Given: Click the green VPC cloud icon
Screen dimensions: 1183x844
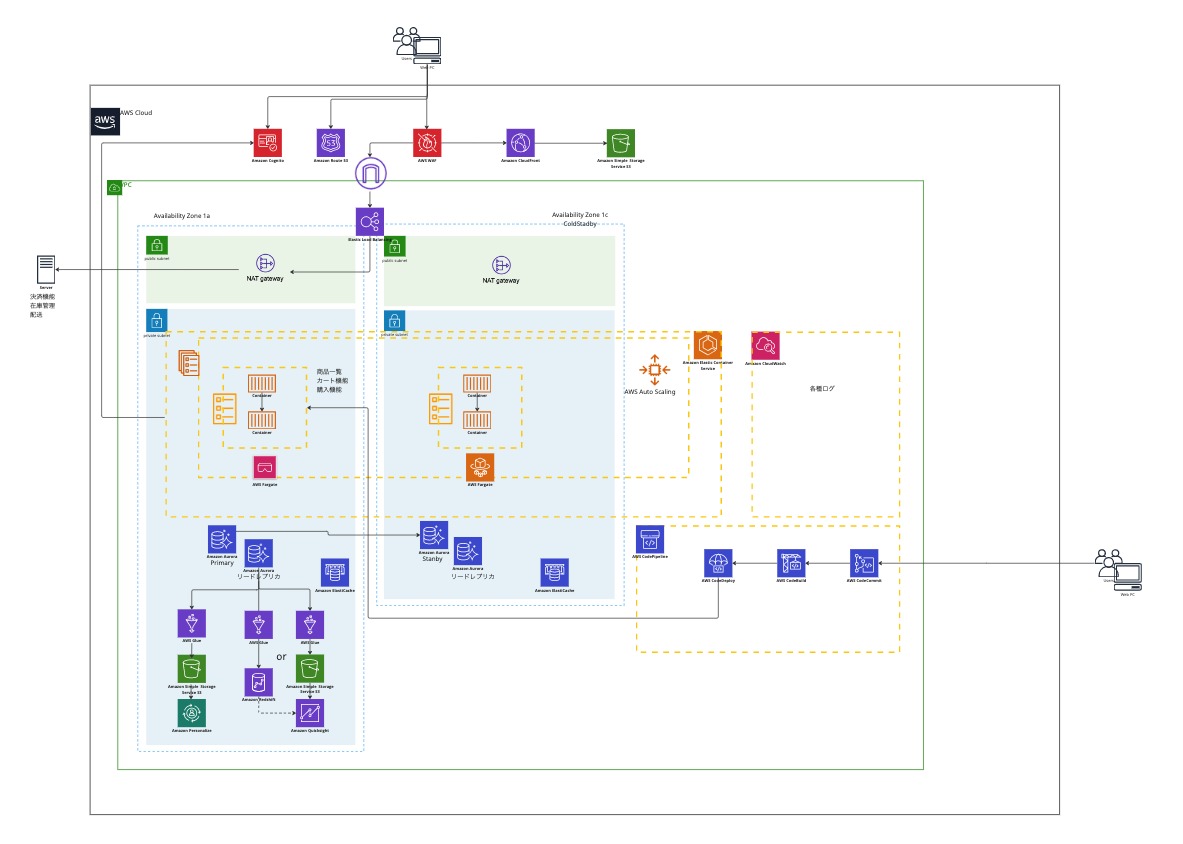Looking at the screenshot, I should (x=114, y=188).
